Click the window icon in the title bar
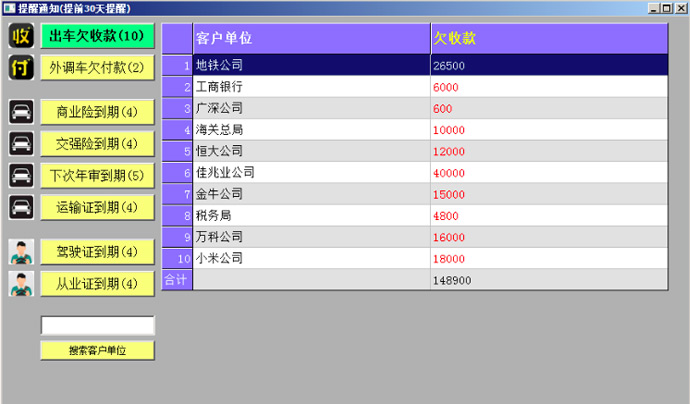This screenshot has height=404, width=690. click(9, 8)
